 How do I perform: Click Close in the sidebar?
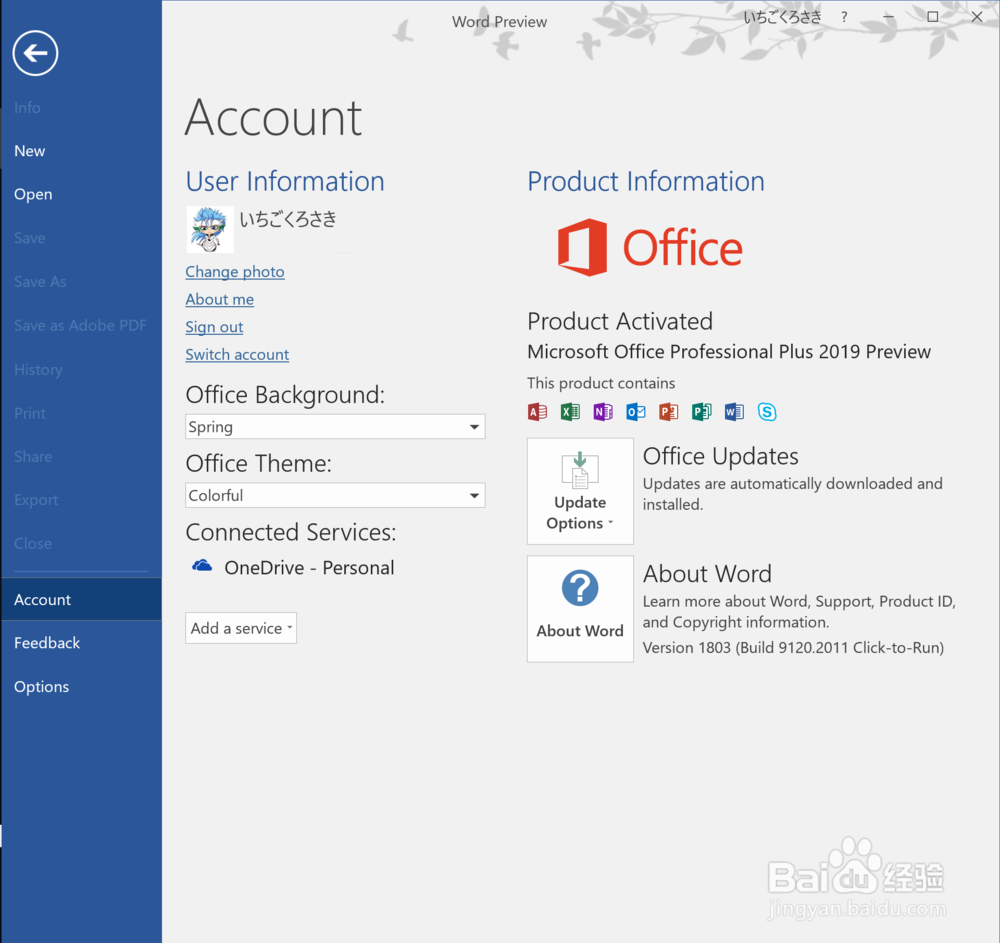pos(81,543)
